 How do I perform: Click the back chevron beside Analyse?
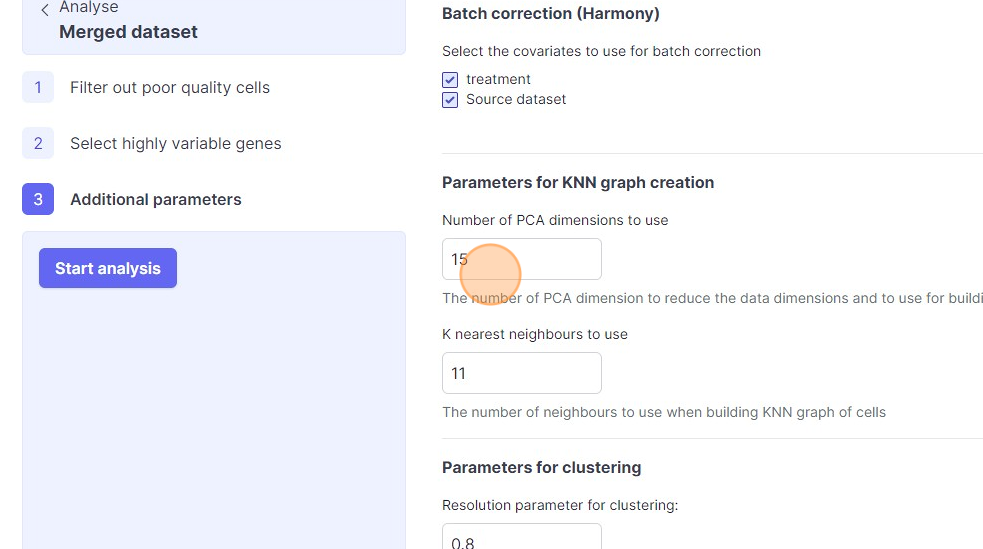click(x=45, y=10)
